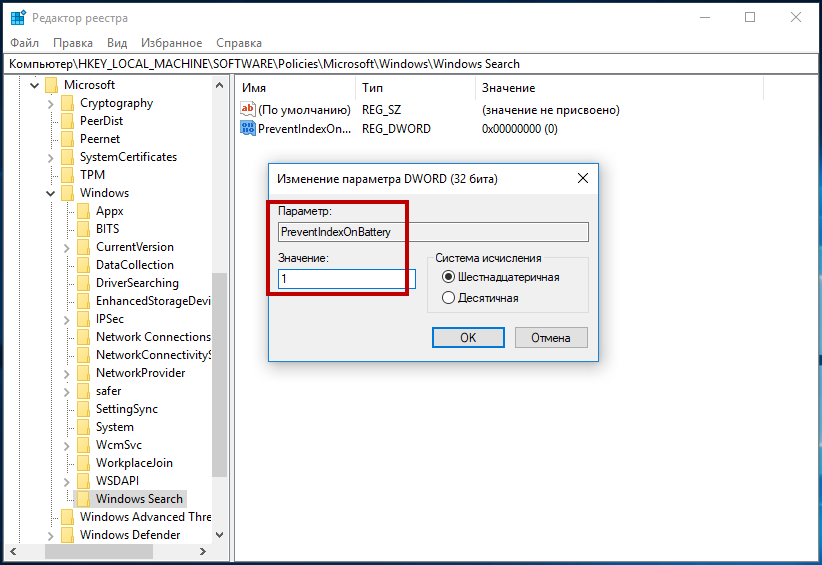The height and width of the screenshot is (565, 822).
Task: Select the Windows Search folder icon
Action: point(84,499)
